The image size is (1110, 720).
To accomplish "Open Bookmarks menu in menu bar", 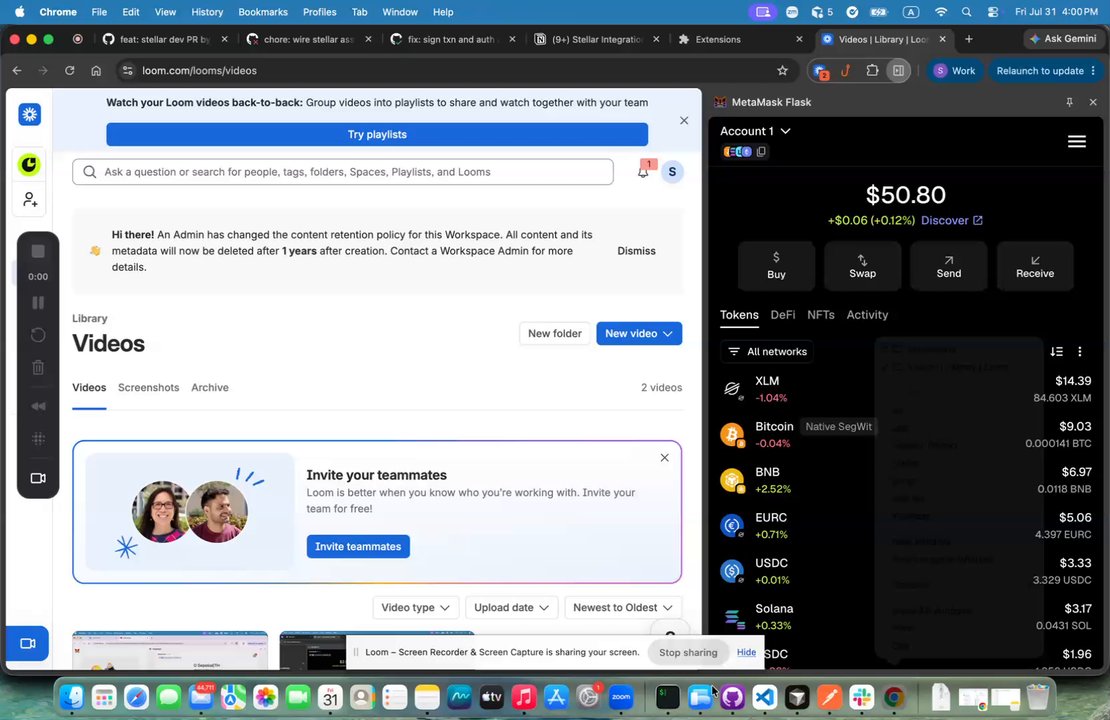I will point(263,12).
